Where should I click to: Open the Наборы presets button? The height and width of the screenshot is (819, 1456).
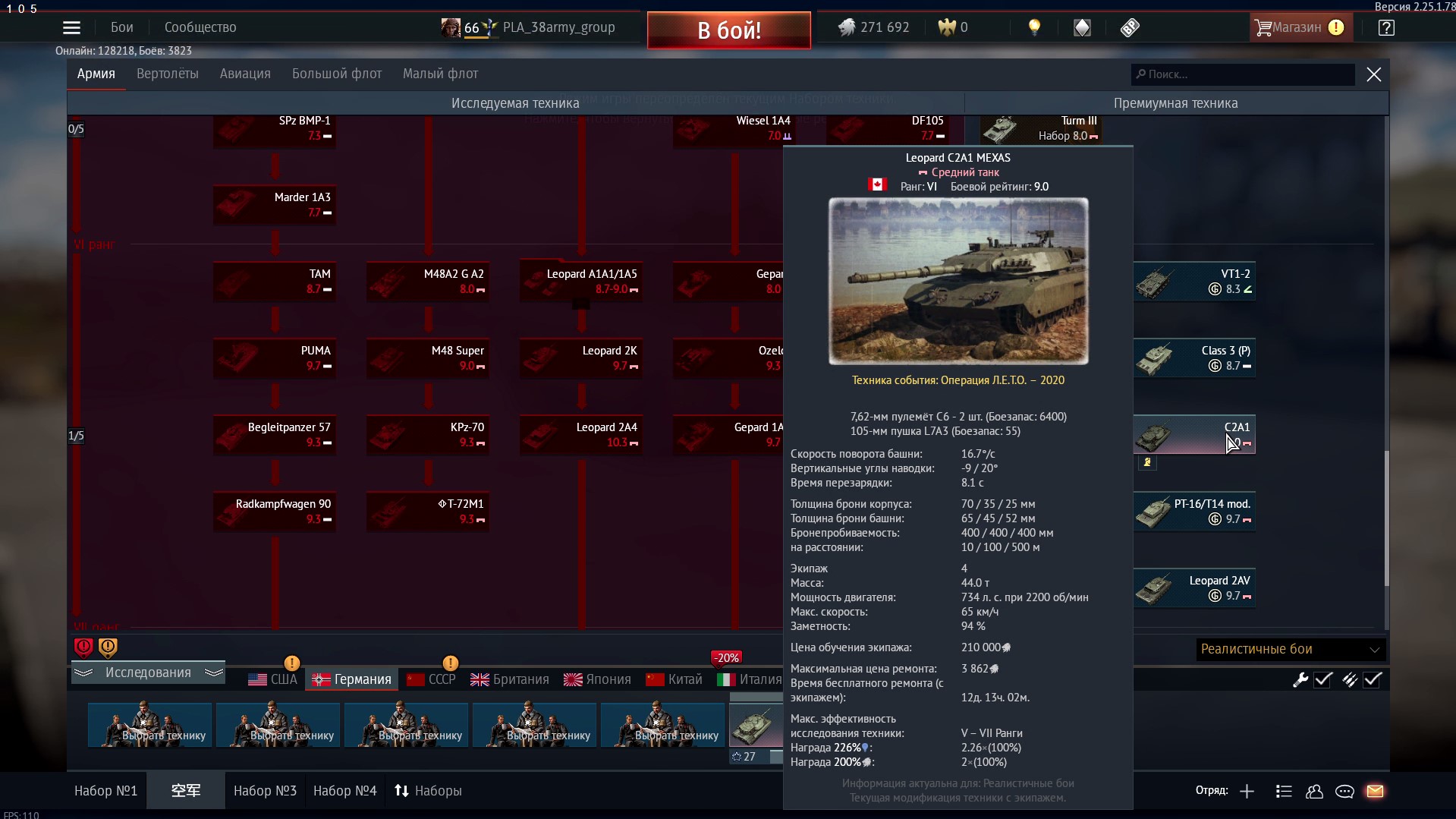click(429, 791)
